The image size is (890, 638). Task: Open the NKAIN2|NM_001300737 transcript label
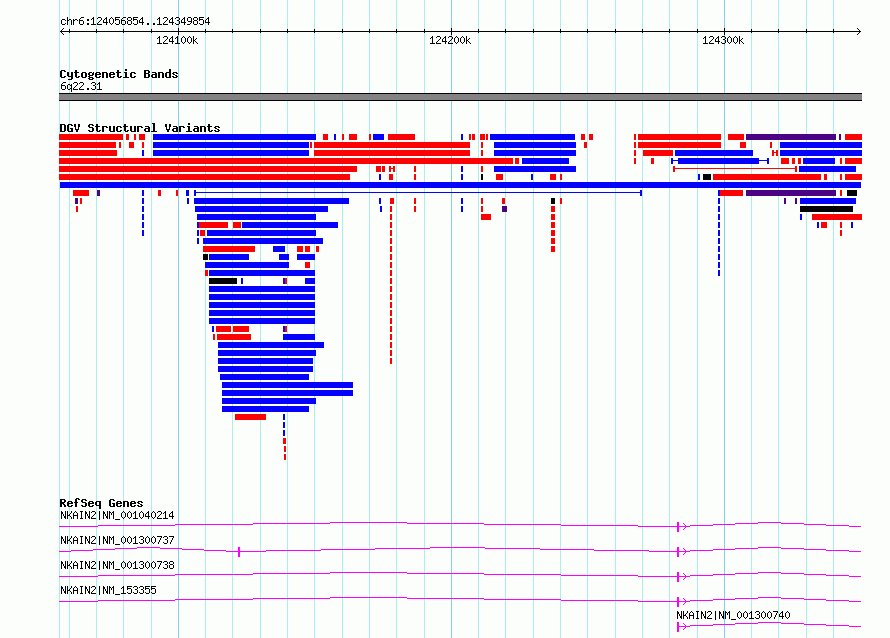point(117,540)
